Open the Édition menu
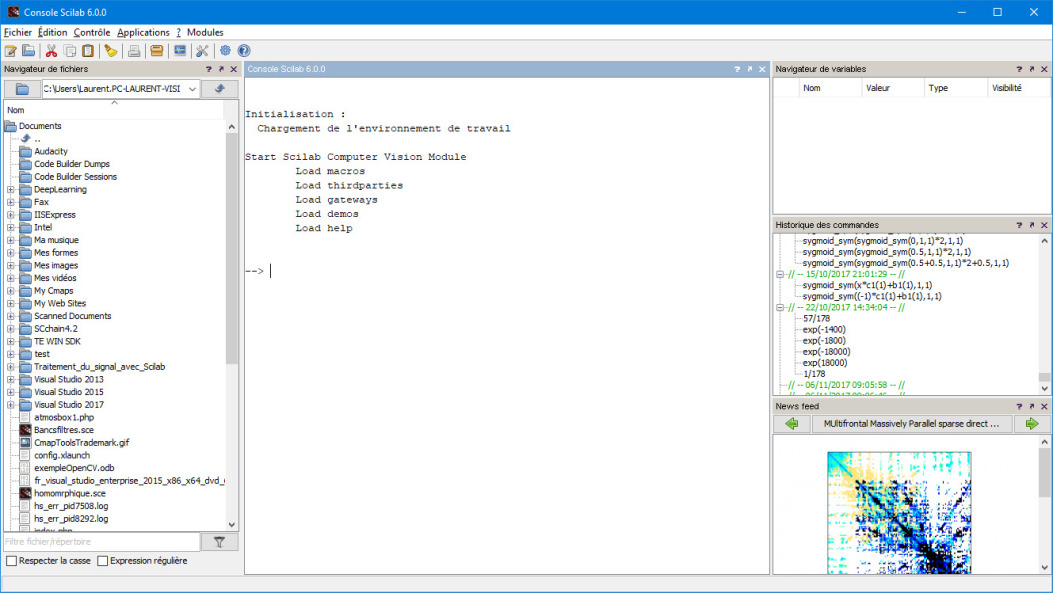Viewport: 1053px width, 593px height. [x=52, y=32]
